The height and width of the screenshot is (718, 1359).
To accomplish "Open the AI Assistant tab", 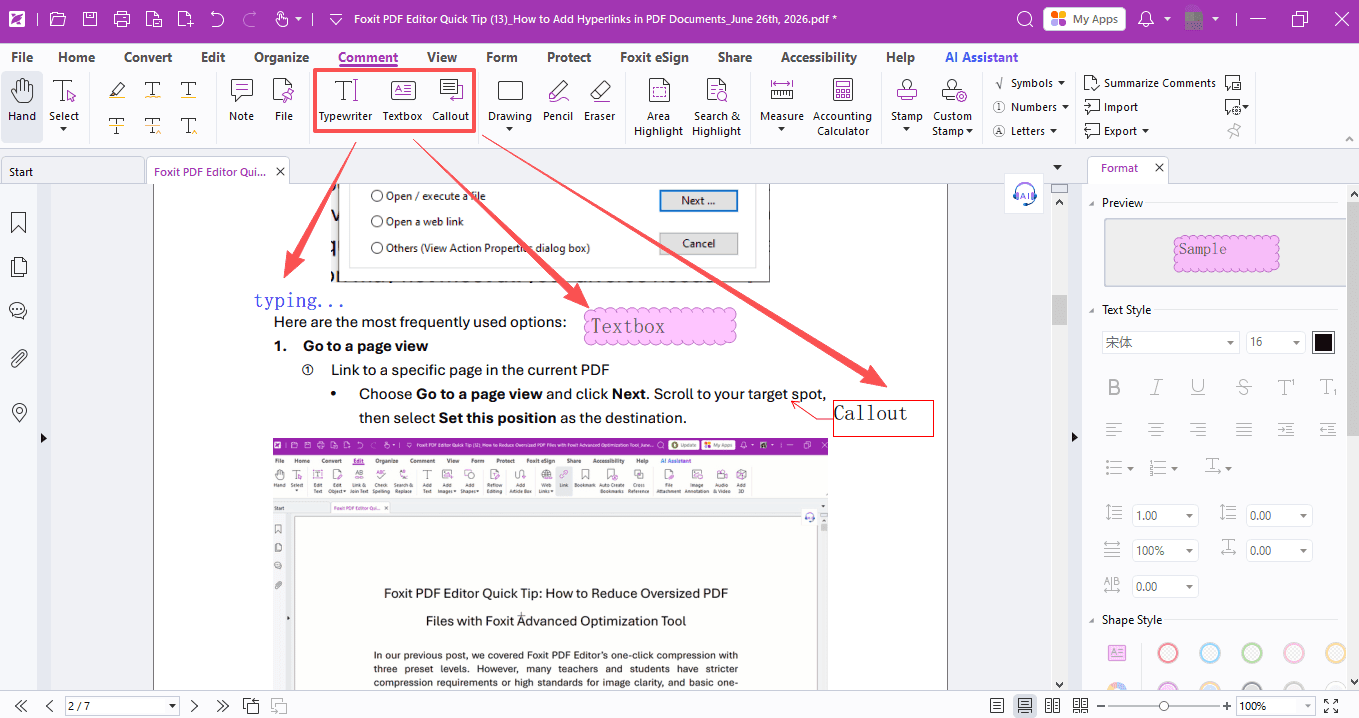I will point(982,57).
